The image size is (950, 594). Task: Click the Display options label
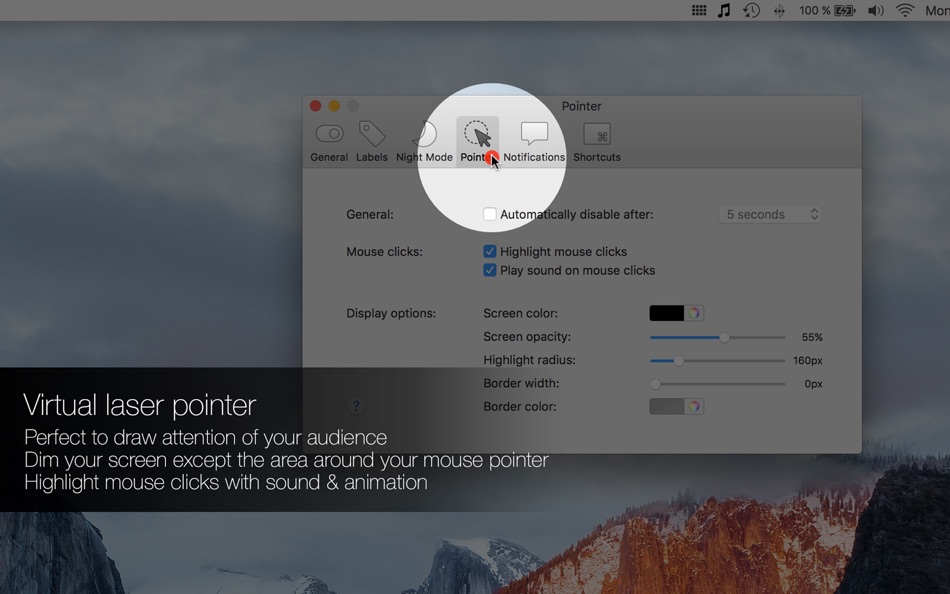click(391, 313)
